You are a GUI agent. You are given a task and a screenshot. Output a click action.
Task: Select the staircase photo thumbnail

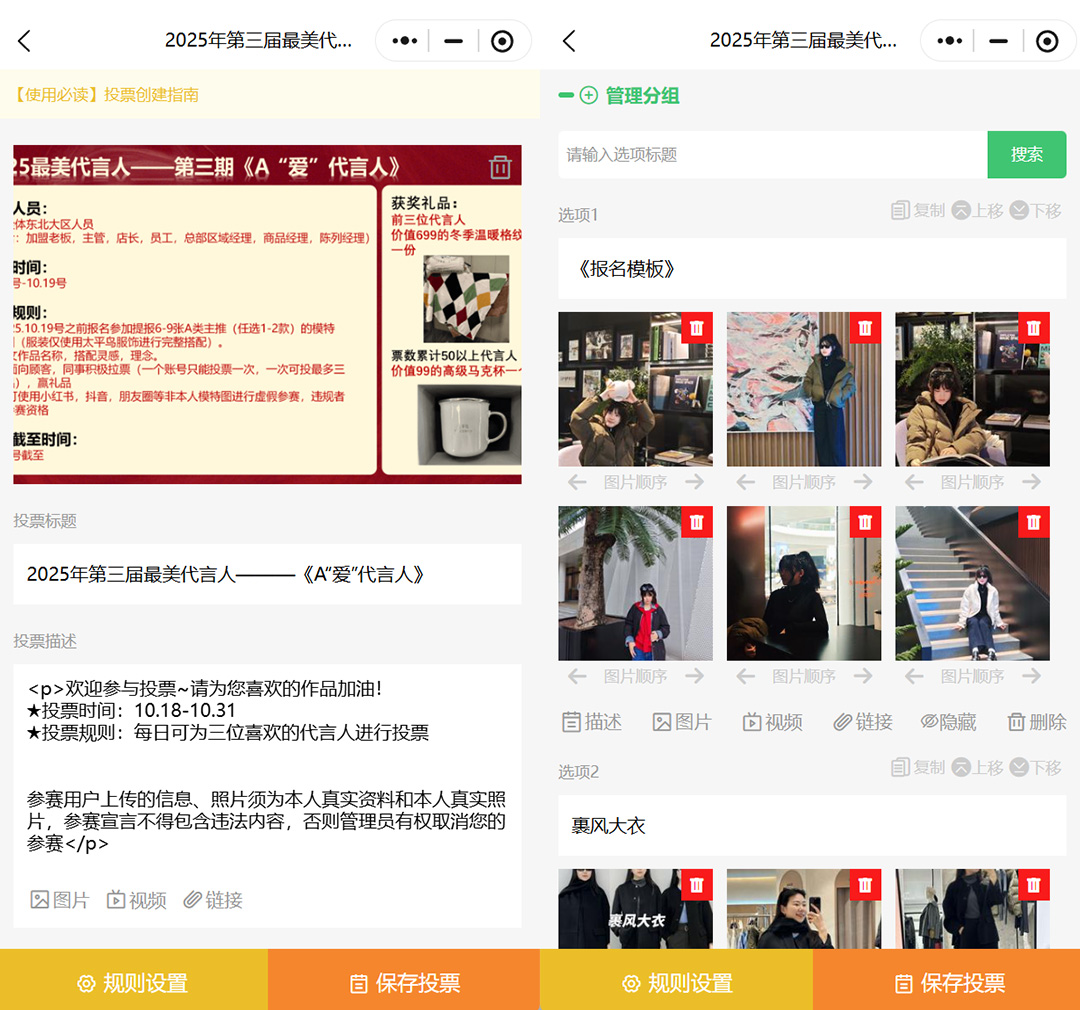pos(972,583)
